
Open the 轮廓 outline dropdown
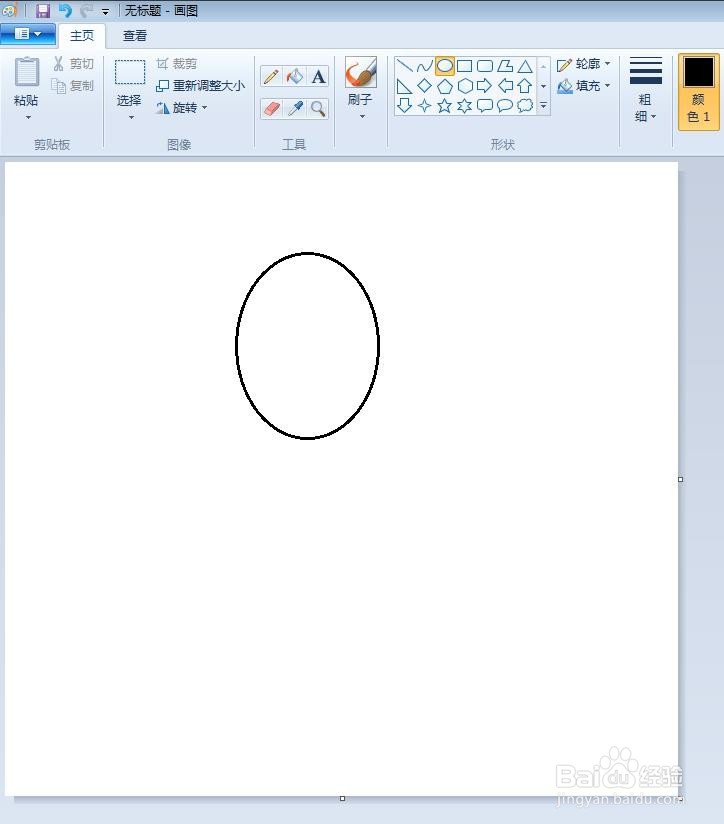(x=584, y=64)
